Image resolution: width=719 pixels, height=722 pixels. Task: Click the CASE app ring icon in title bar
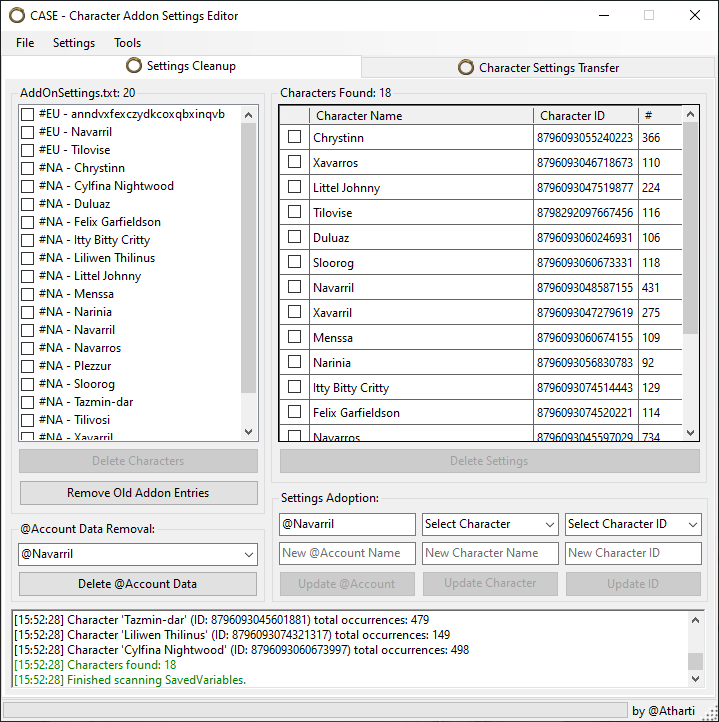17,15
